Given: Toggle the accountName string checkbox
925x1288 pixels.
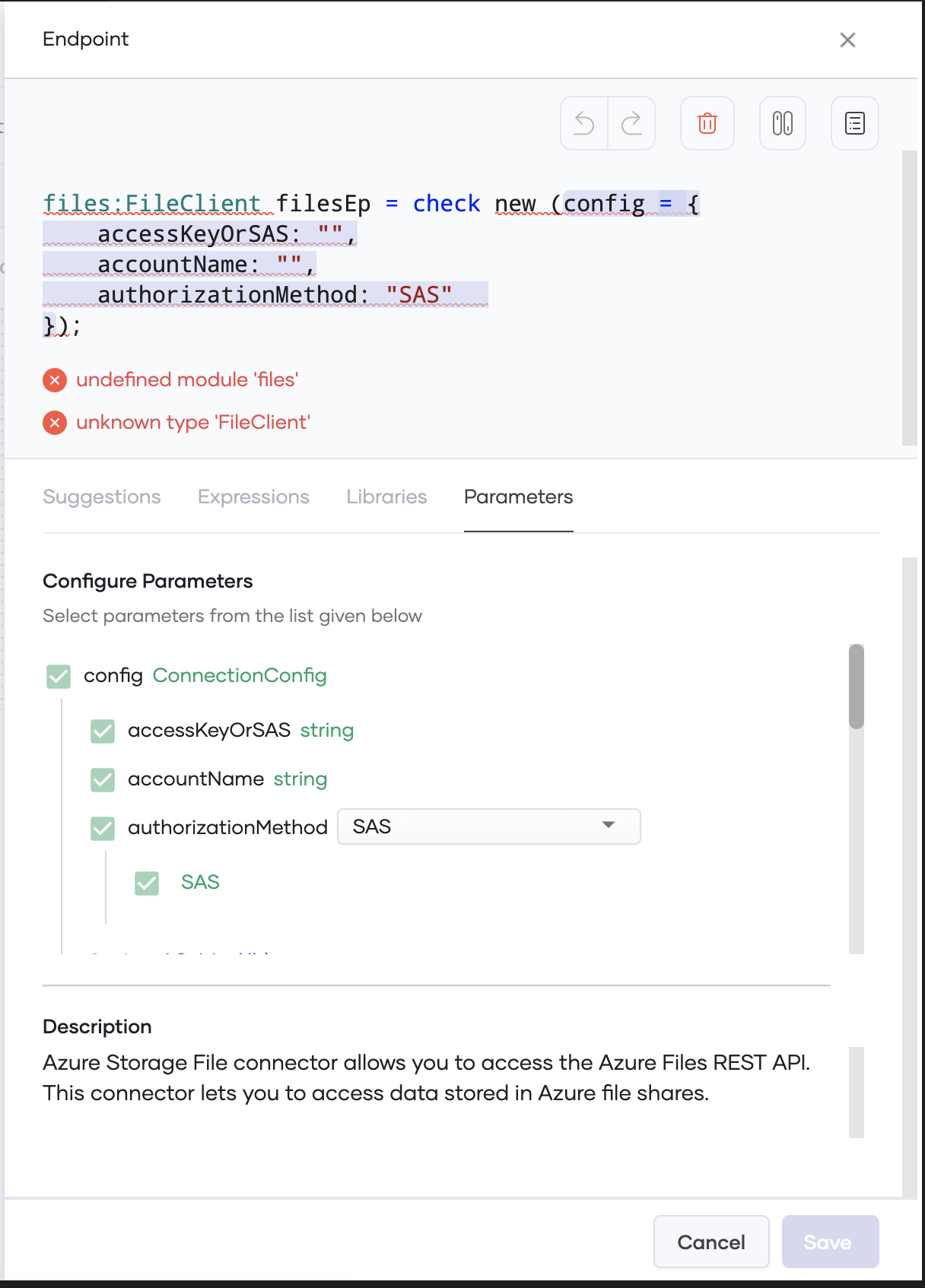Looking at the screenshot, I should [102, 780].
